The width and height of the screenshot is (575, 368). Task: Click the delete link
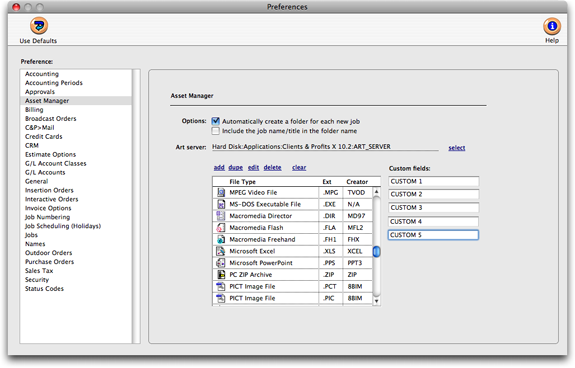pyautogui.click(x=272, y=168)
